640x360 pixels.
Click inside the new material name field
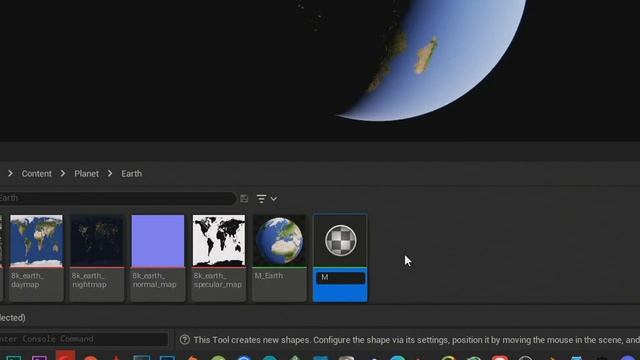coord(340,278)
